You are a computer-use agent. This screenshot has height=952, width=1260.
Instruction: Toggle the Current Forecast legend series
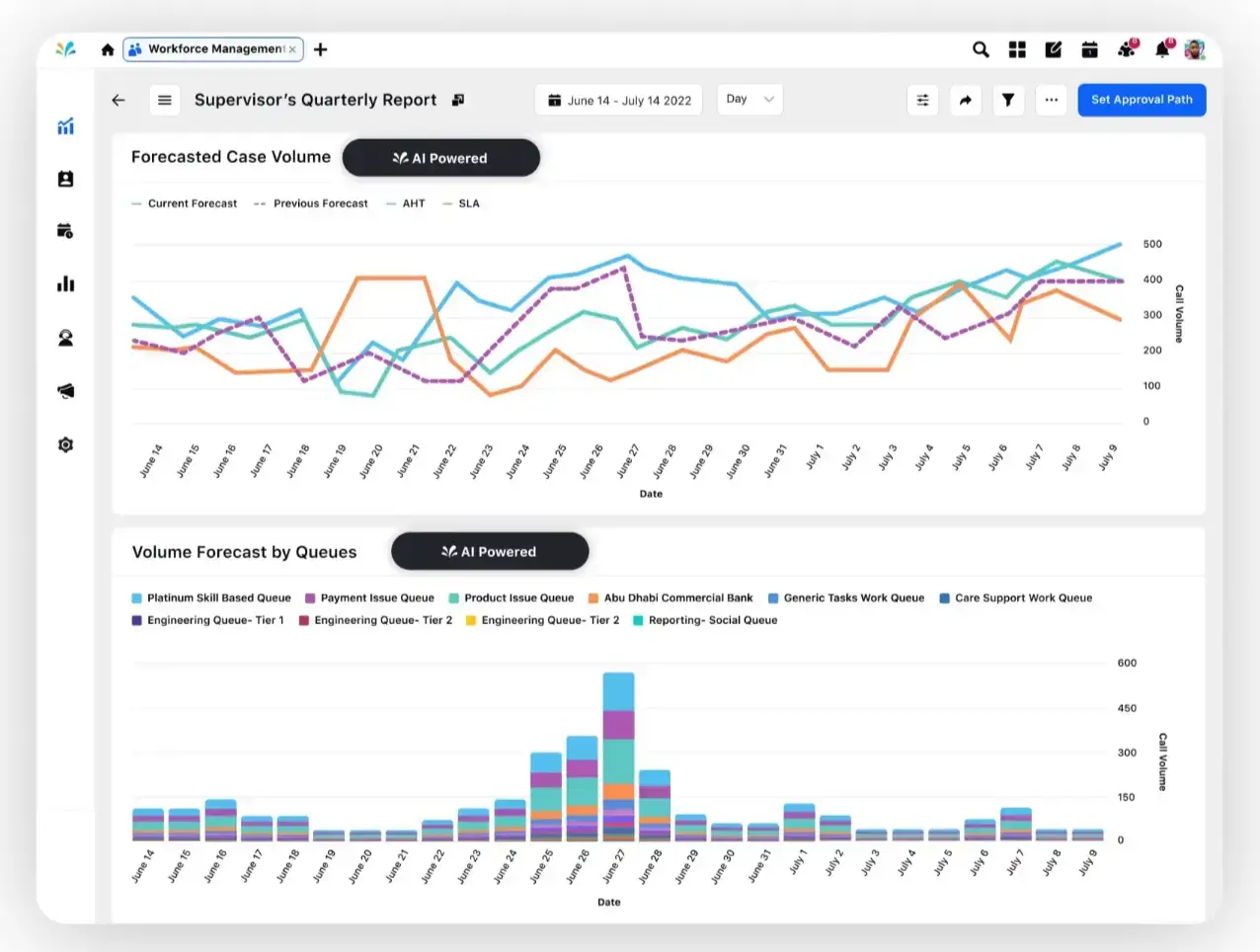point(185,203)
